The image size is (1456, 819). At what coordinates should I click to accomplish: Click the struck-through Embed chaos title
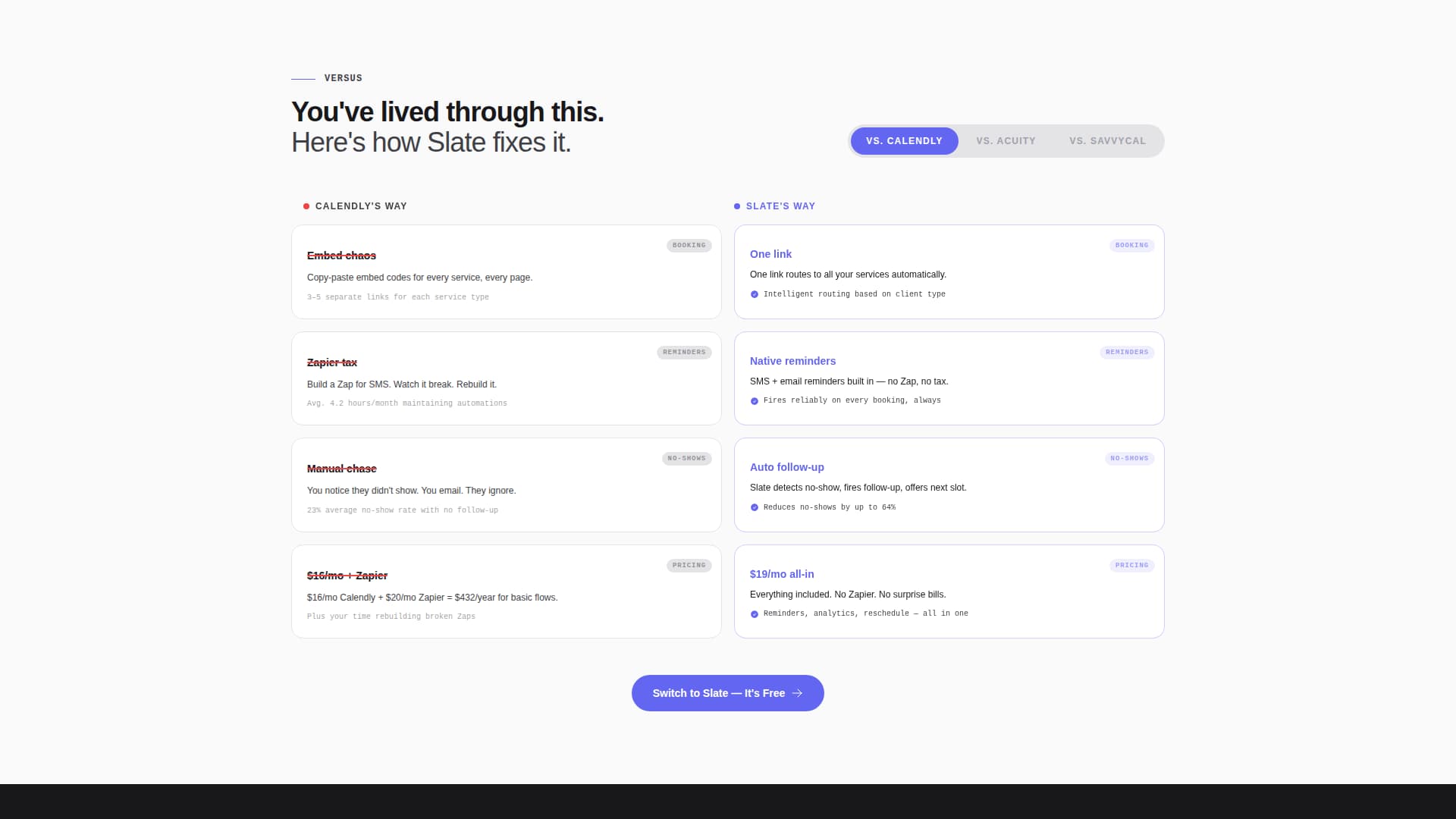341,256
